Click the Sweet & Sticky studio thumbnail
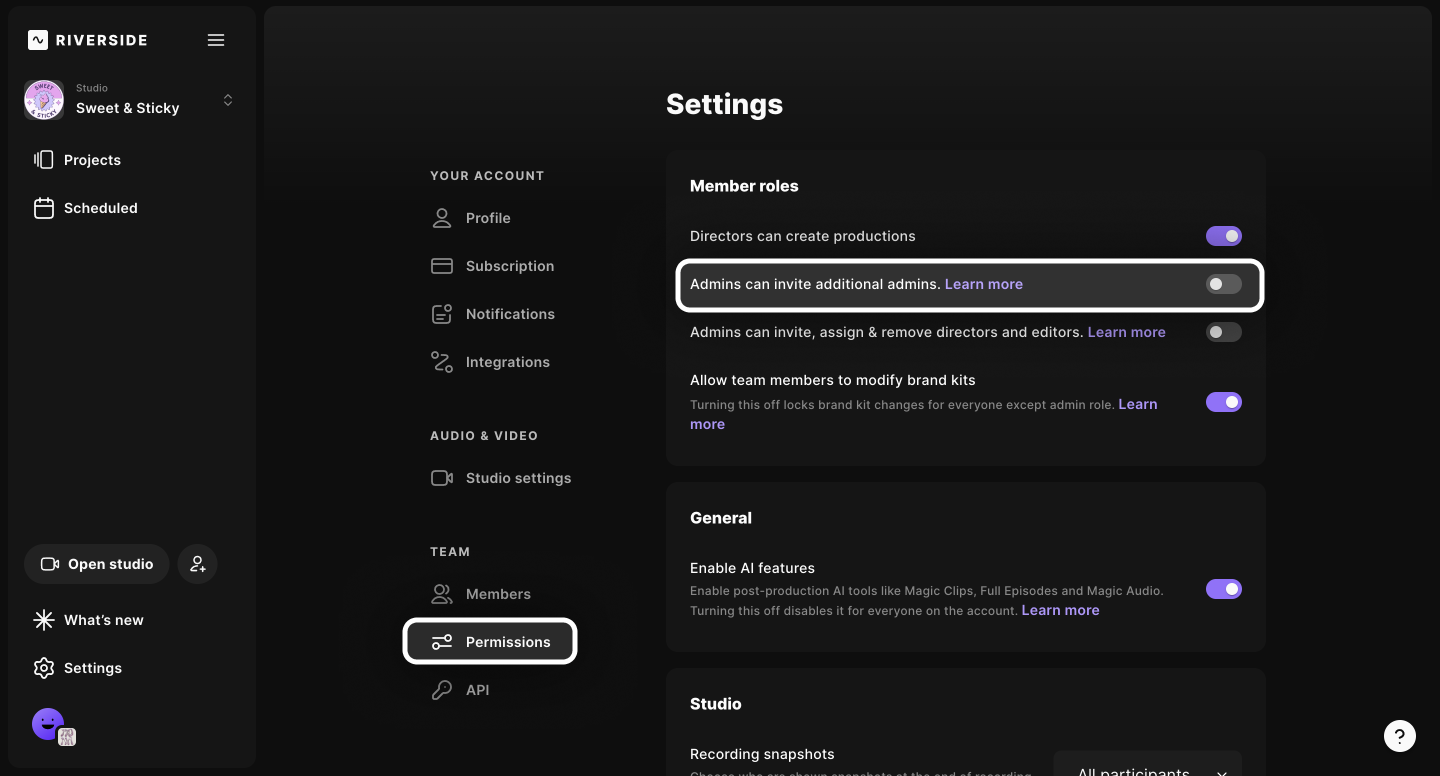1440x776 pixels. point(44,100)
